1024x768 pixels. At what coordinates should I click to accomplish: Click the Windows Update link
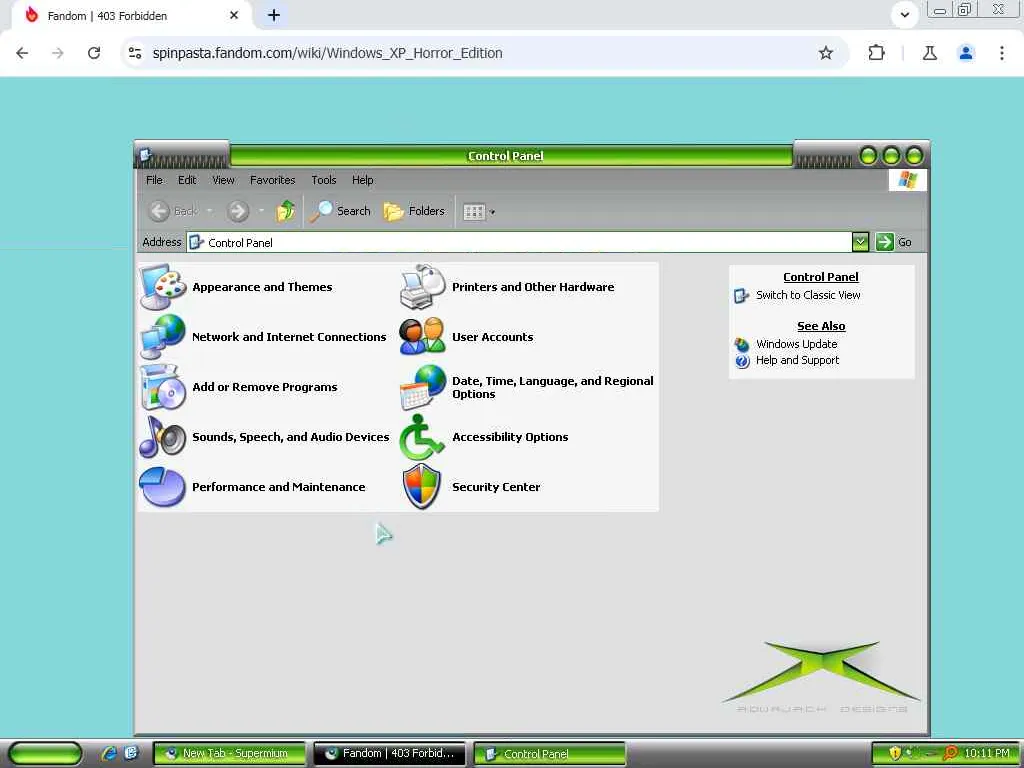pyautogui.click(x=796, y=344)
